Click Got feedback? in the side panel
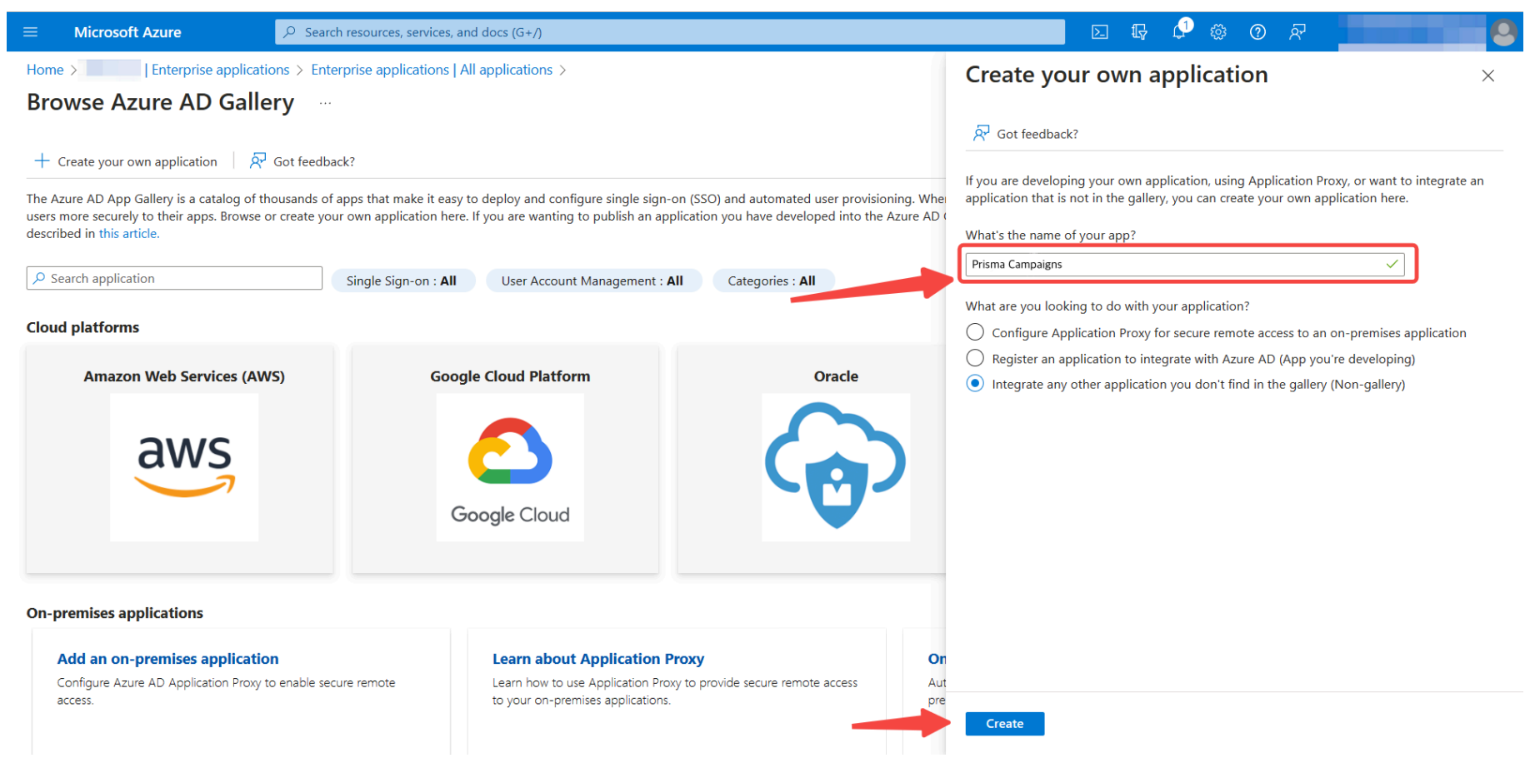The image size is (1532, 763). tap(1037, 134)
